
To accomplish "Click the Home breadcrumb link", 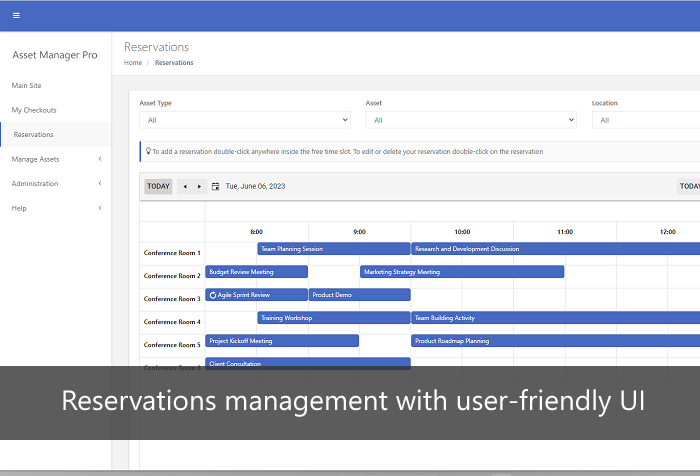I will click(x=133, y=63).
